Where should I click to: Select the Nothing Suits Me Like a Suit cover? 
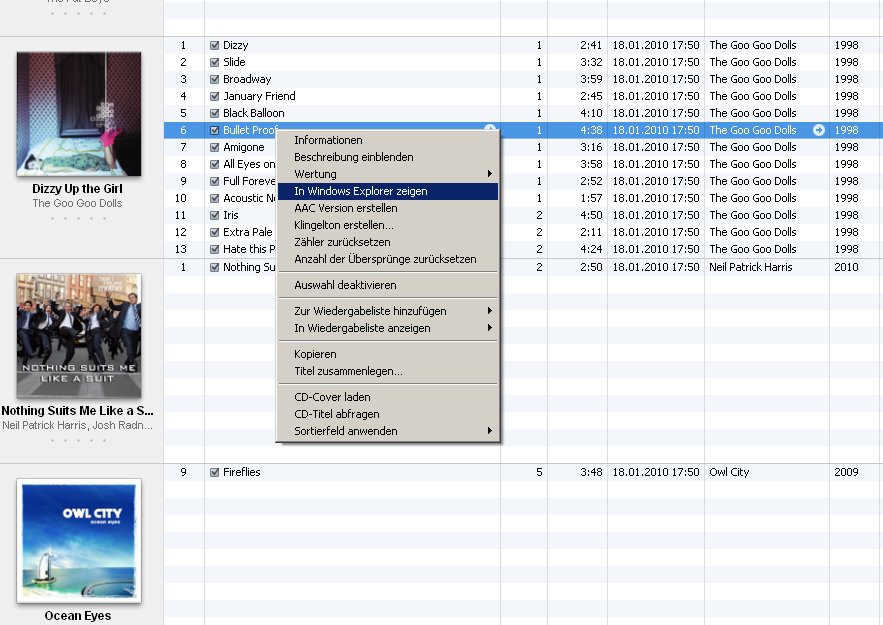(x=79, y=336)
